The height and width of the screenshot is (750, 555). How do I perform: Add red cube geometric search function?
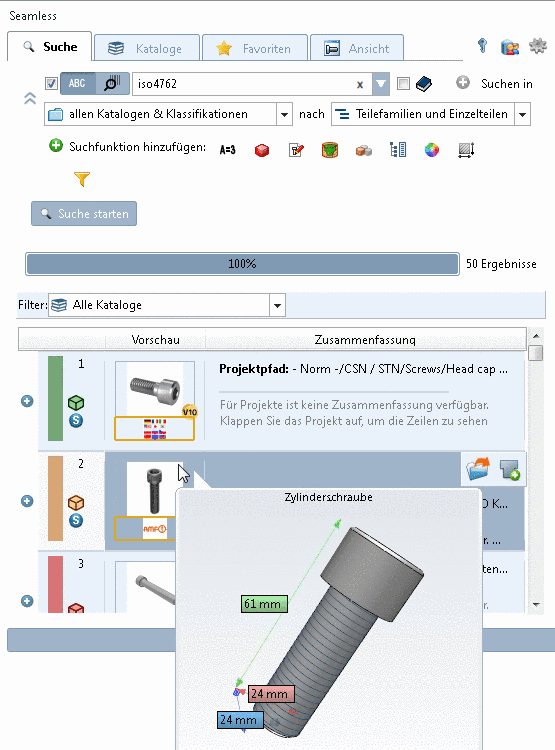pyautogui.click(x=262, y=150)
